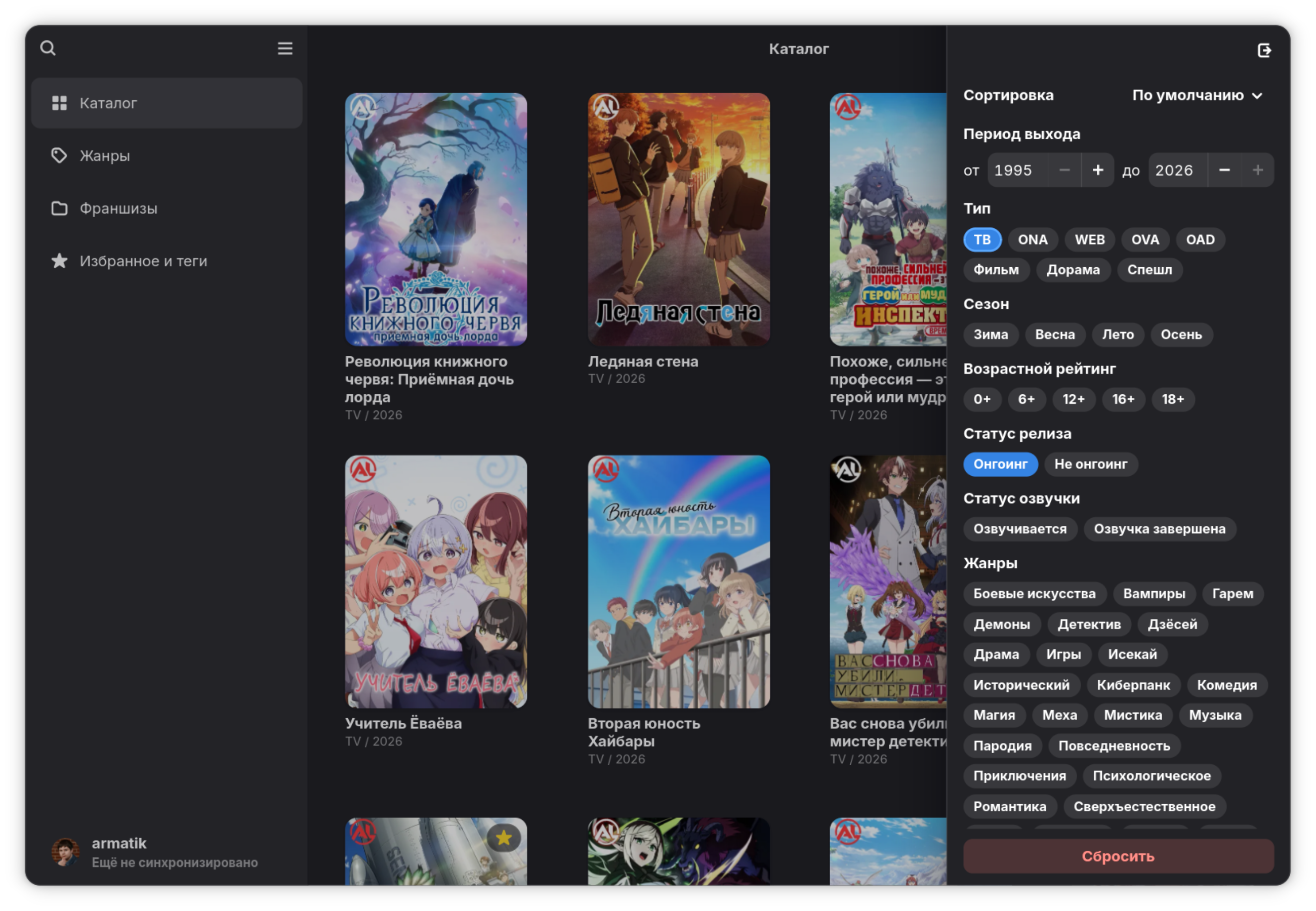1316x911 pixels.
Task: Open the armatik profile avatar
Action: click(66, 852)
